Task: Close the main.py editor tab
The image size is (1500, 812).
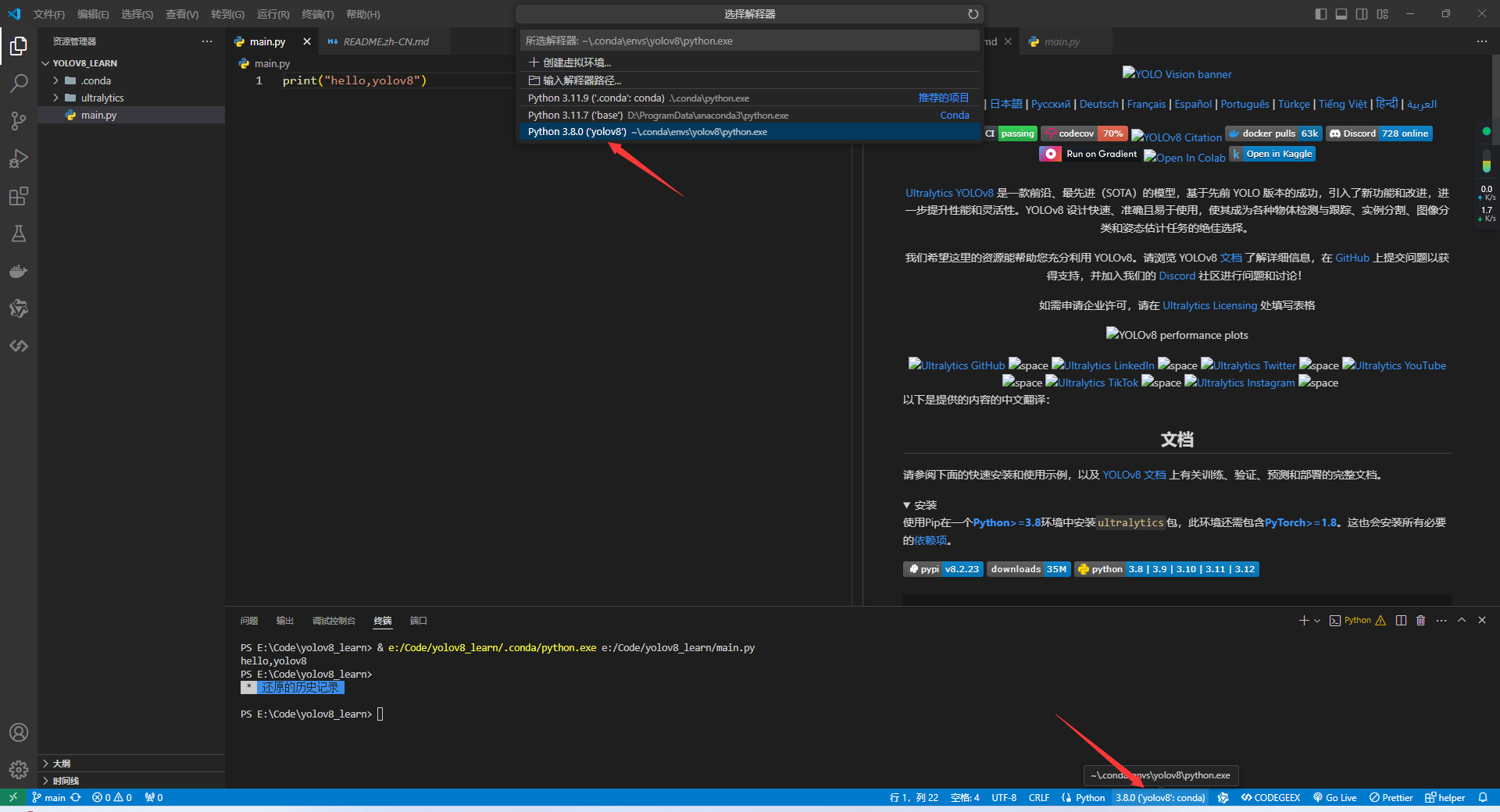Action: point(307,41)
